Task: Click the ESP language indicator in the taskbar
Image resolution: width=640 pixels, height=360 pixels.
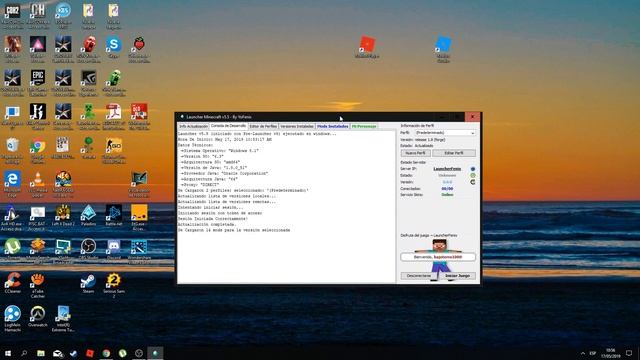Action: coord(593,353)
